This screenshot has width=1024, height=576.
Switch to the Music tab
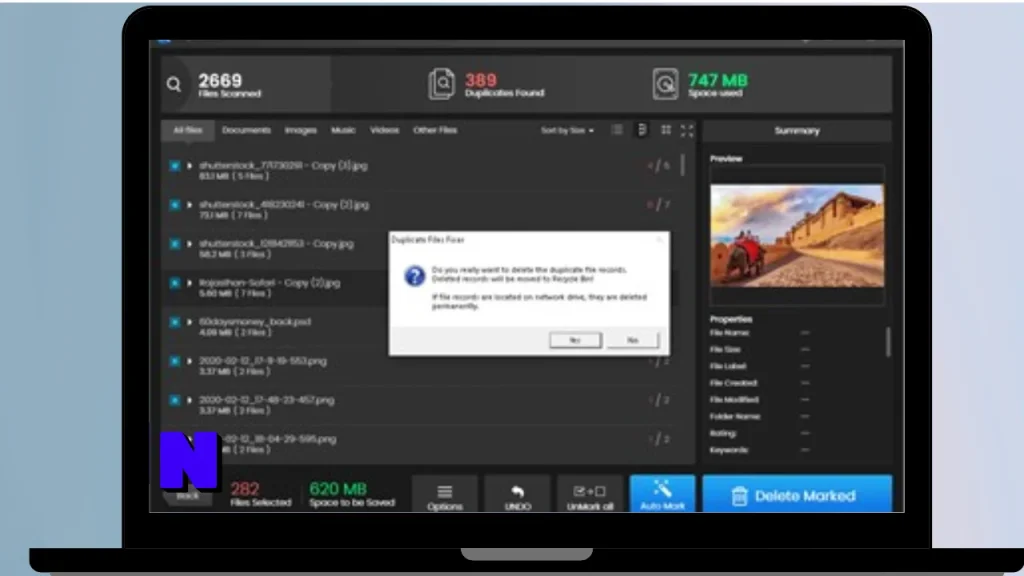(x=343, y=130)
